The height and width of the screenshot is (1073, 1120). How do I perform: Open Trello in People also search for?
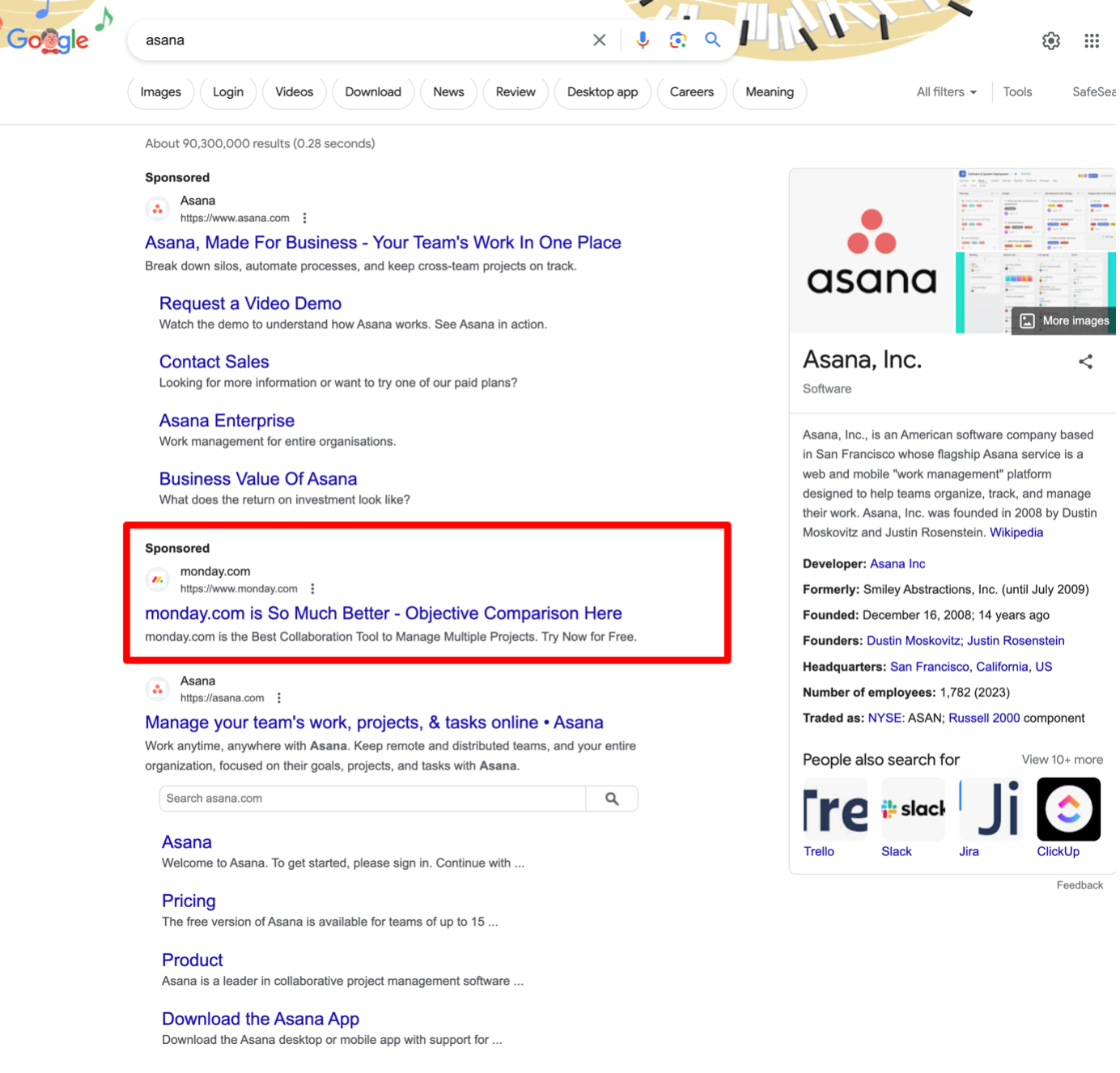click(835, 817)
